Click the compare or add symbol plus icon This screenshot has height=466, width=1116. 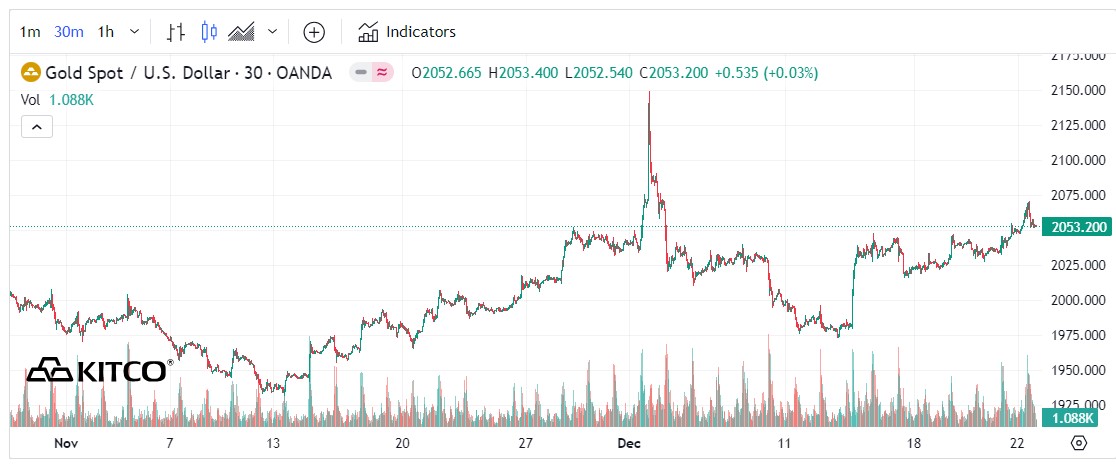coord(314,32)
